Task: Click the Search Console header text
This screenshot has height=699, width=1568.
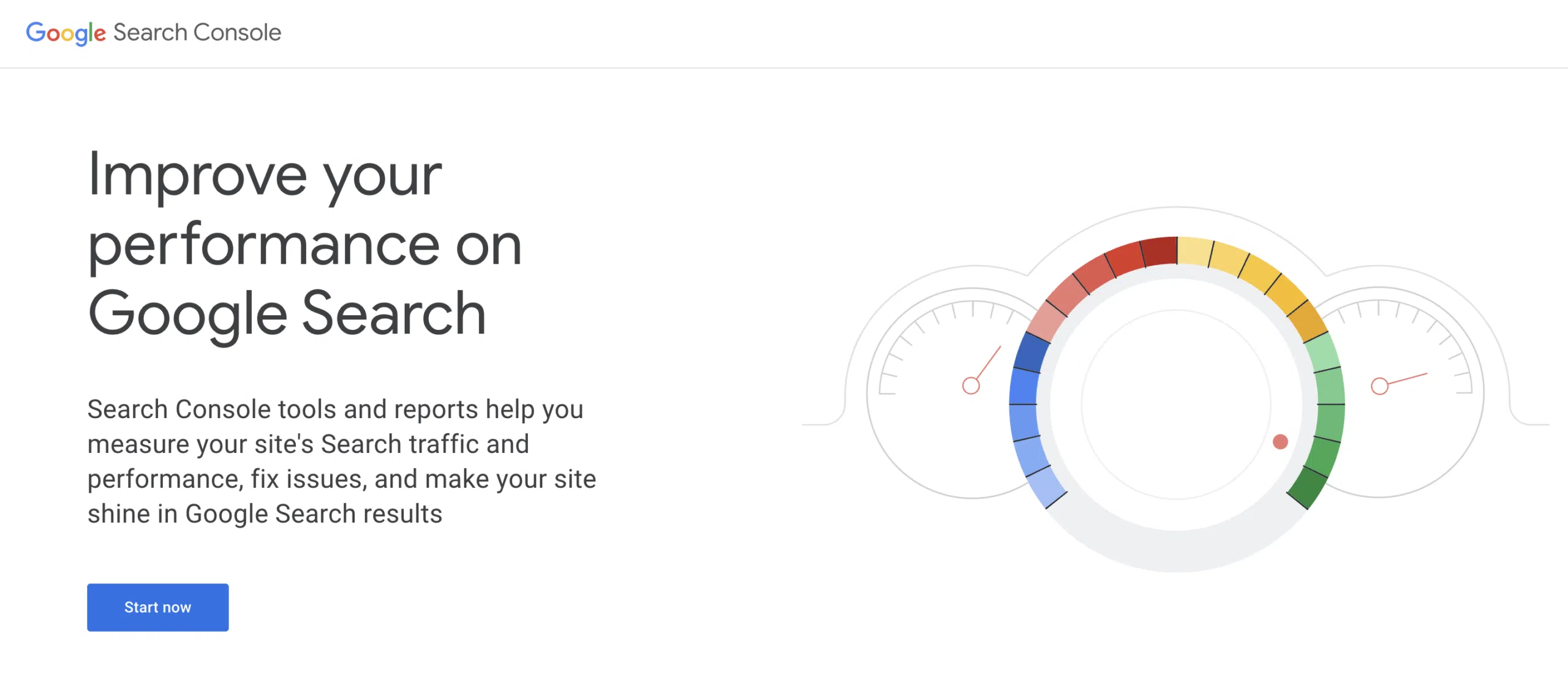Action: tap(197, 32)
